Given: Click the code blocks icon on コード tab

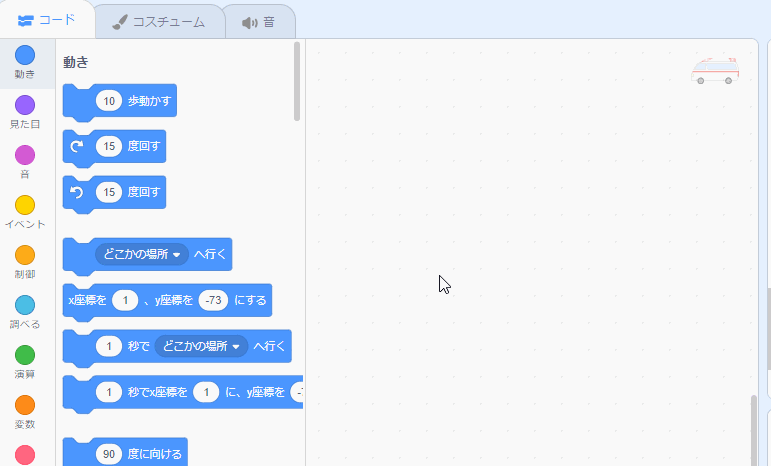Looking at the screenshot, I should click(26, 20).
